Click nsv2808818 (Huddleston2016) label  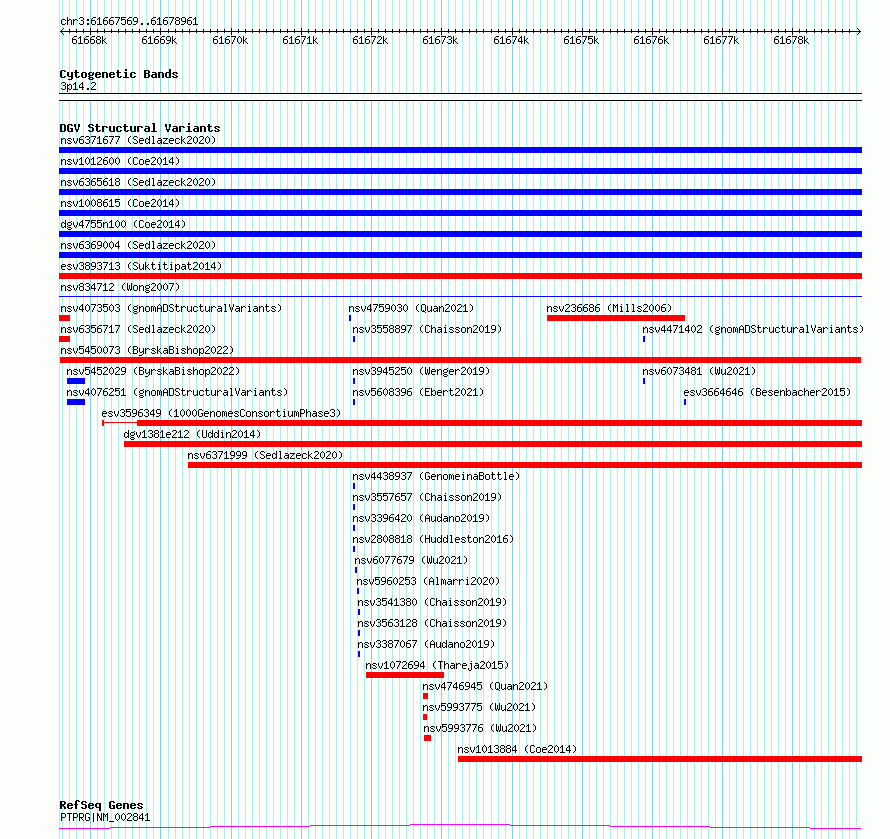click(x=433, y=539)
